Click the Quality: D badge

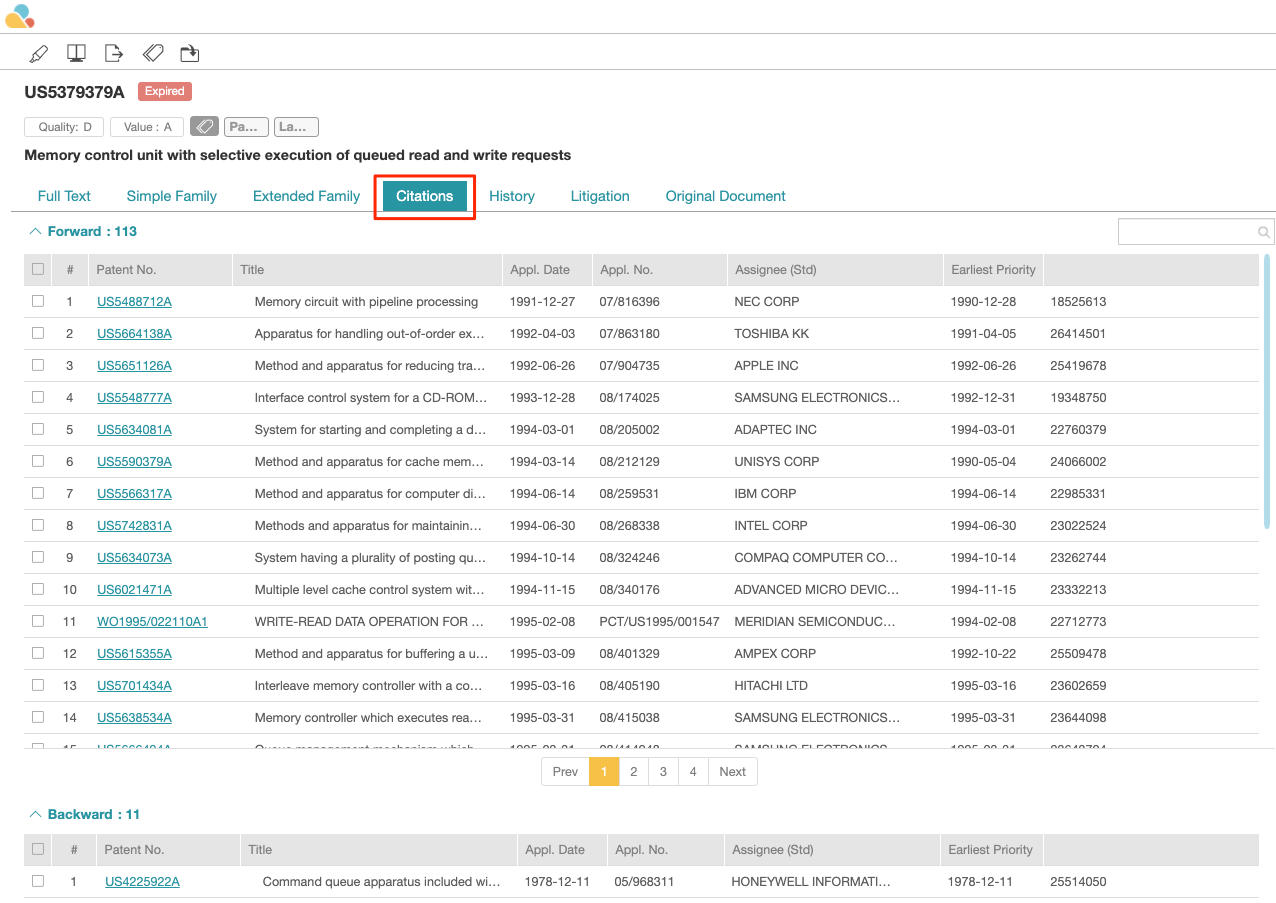[x=64, y=127]
